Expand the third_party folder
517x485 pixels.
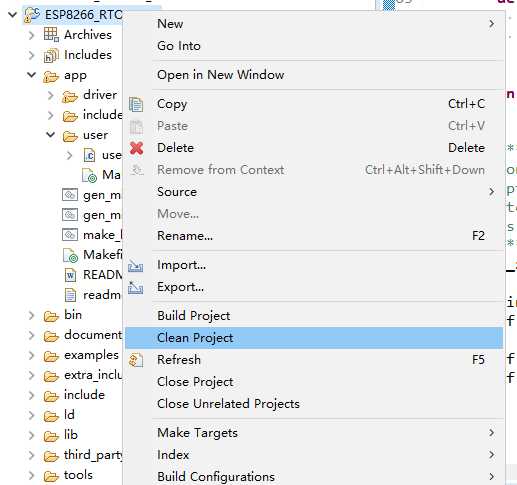31,455
